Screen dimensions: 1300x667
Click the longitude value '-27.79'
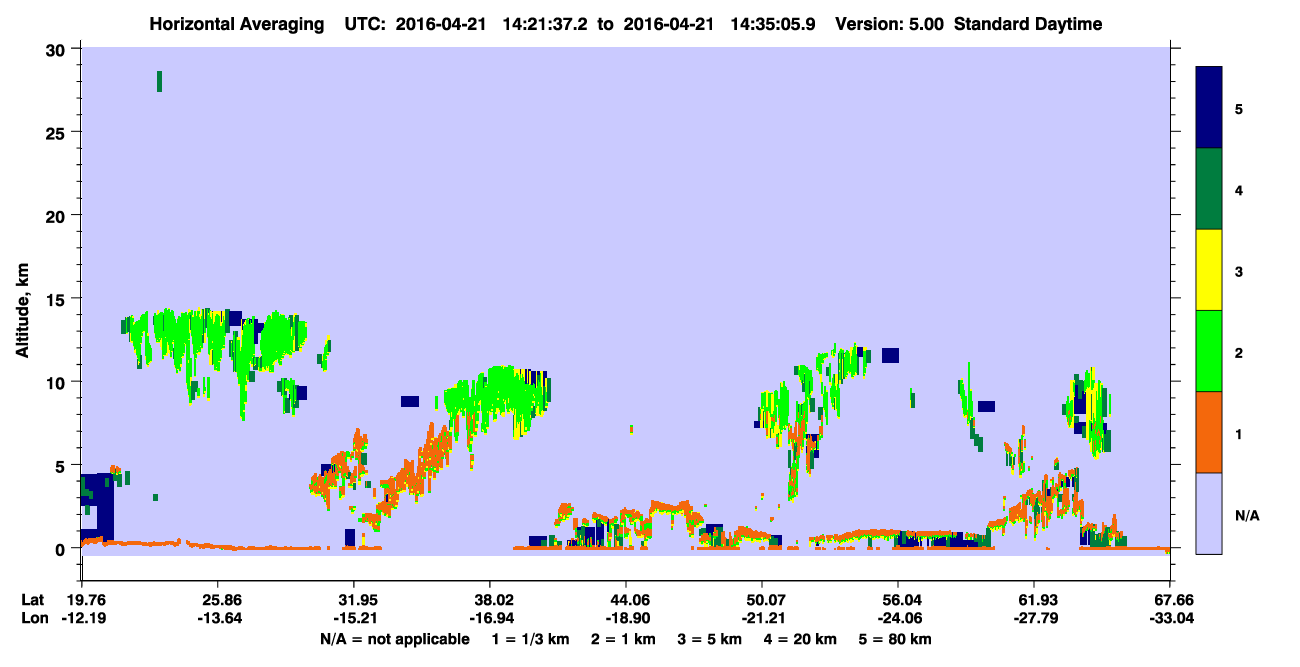click(x=1034, y=617)
